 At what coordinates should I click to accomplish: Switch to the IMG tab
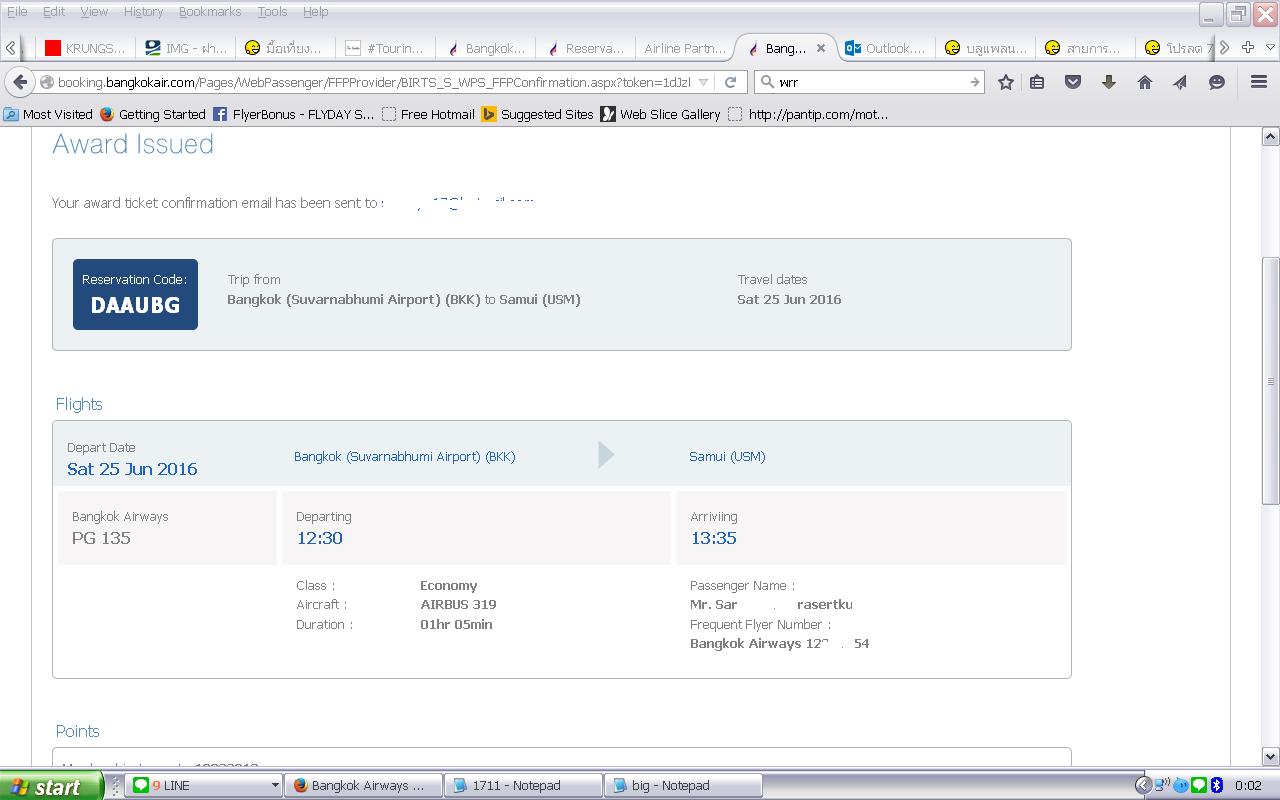185,47
